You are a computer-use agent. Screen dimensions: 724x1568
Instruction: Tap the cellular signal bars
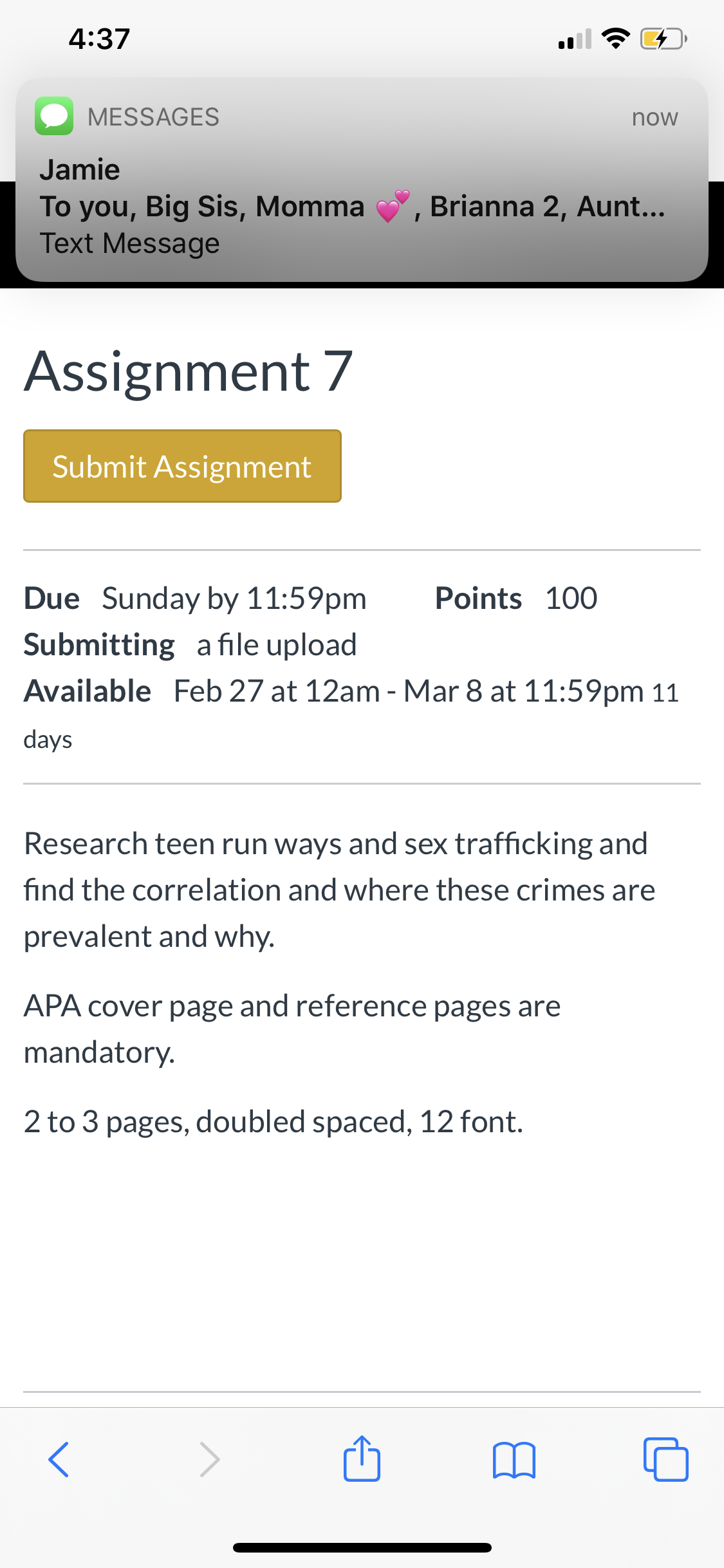coord(575,39)
